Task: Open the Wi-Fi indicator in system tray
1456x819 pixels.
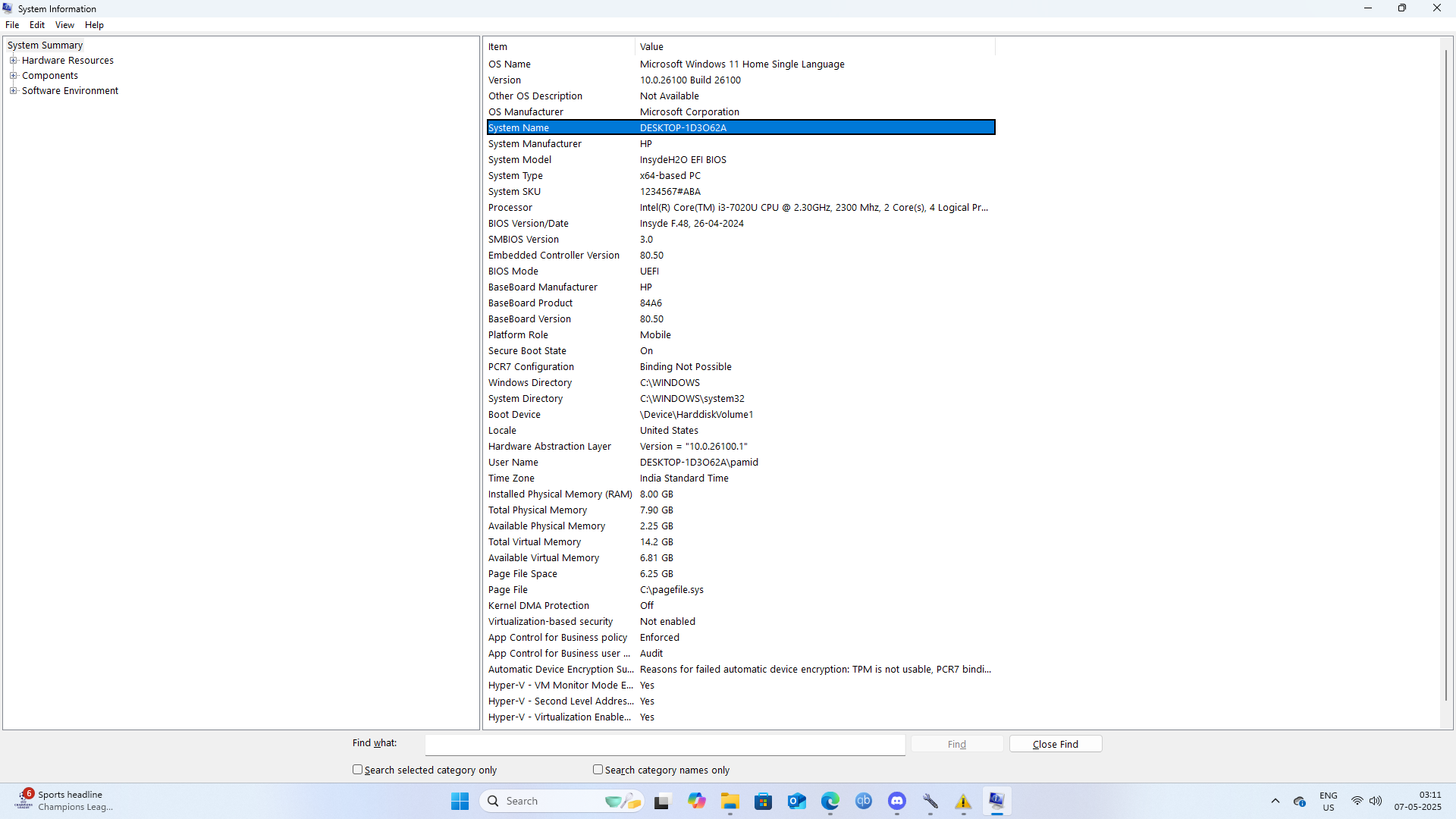Action: click(1358, 801)
